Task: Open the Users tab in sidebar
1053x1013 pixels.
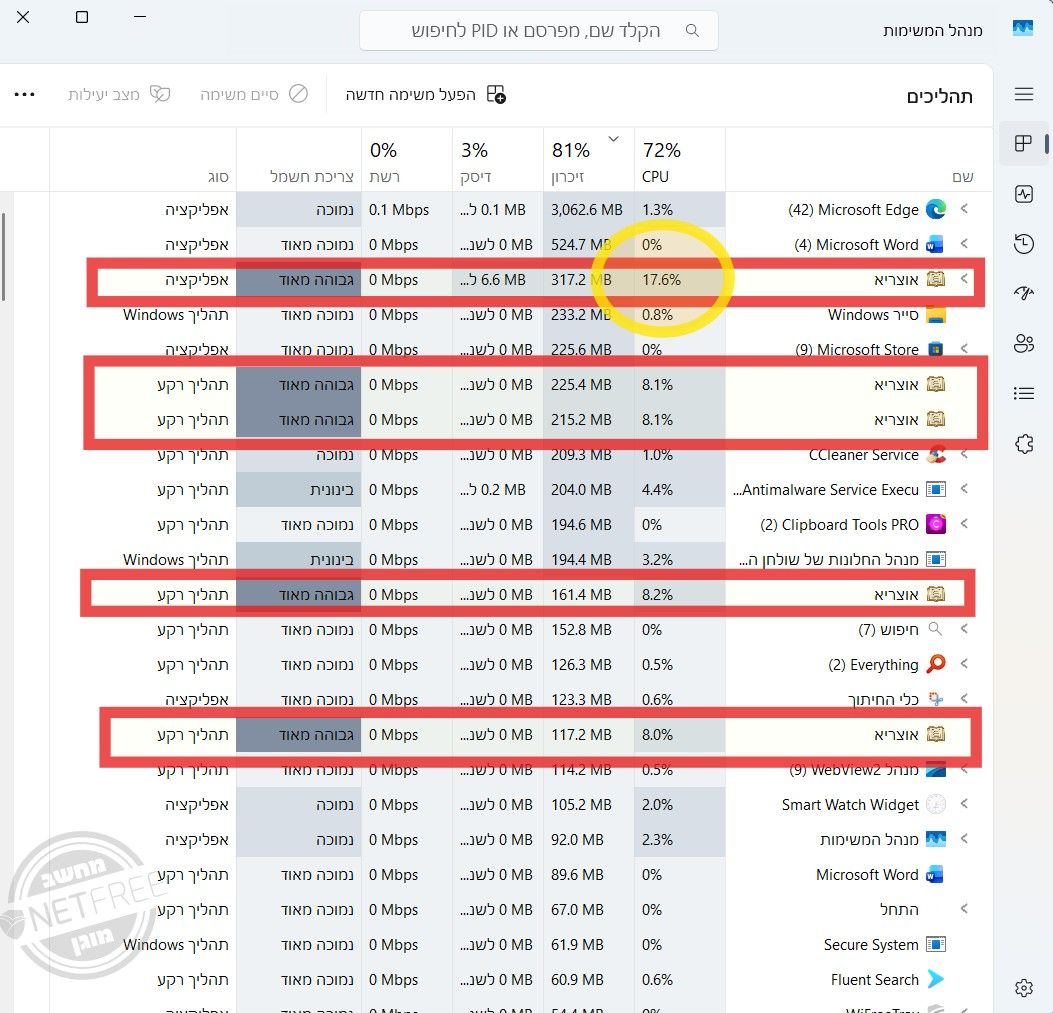Action: (x=1023, y=343)
